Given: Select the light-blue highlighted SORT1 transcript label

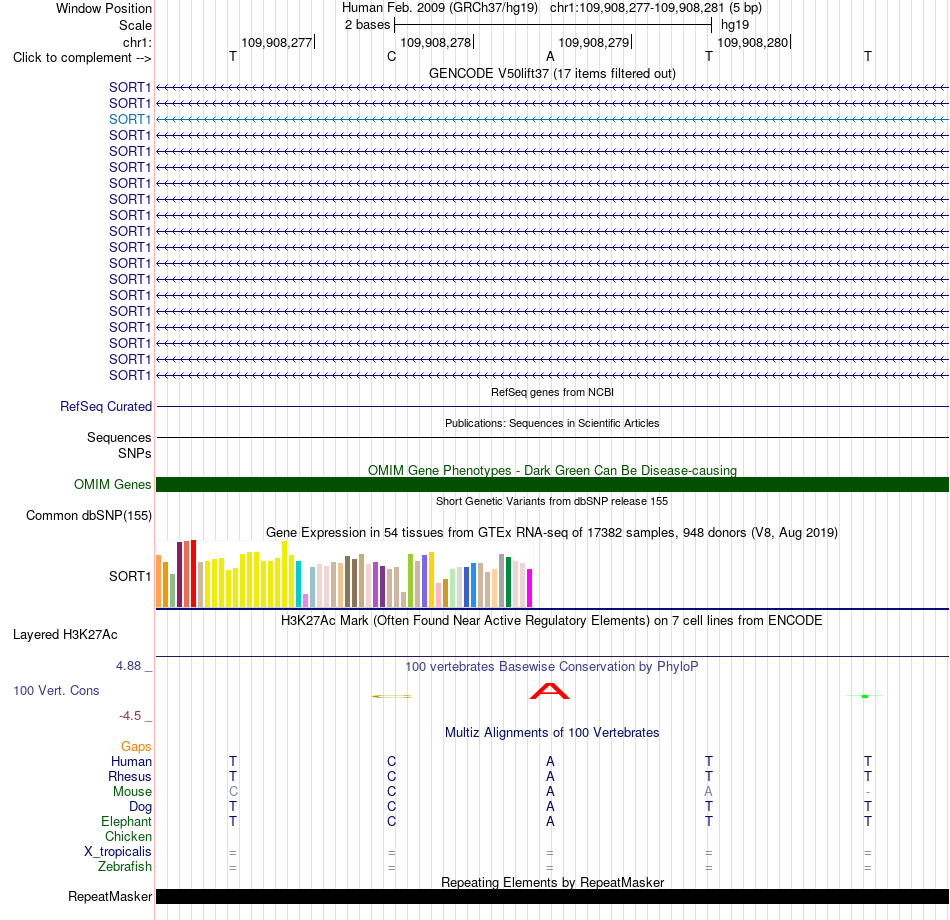Looking at the screenshot, I should [130, 119].
